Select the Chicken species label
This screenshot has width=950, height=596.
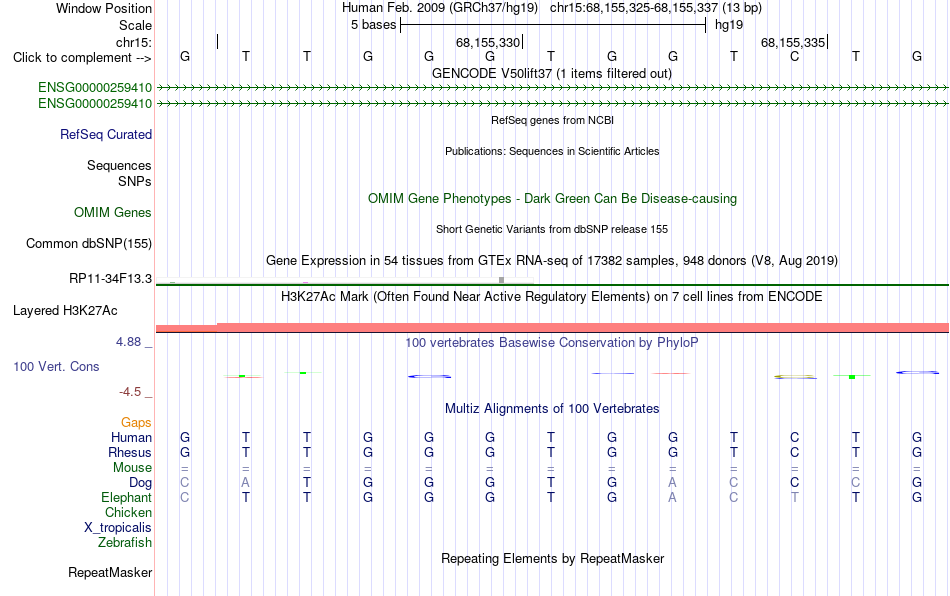tap(128, 512)
